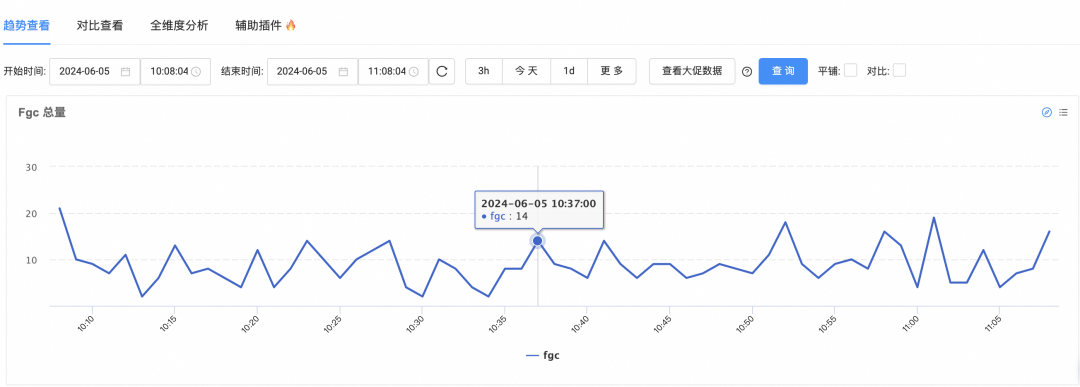The width and height of the screenshot is (1080, 387).
Task: Select the 3h time range button
Action: pyautogui.click(x=484, y=71)
